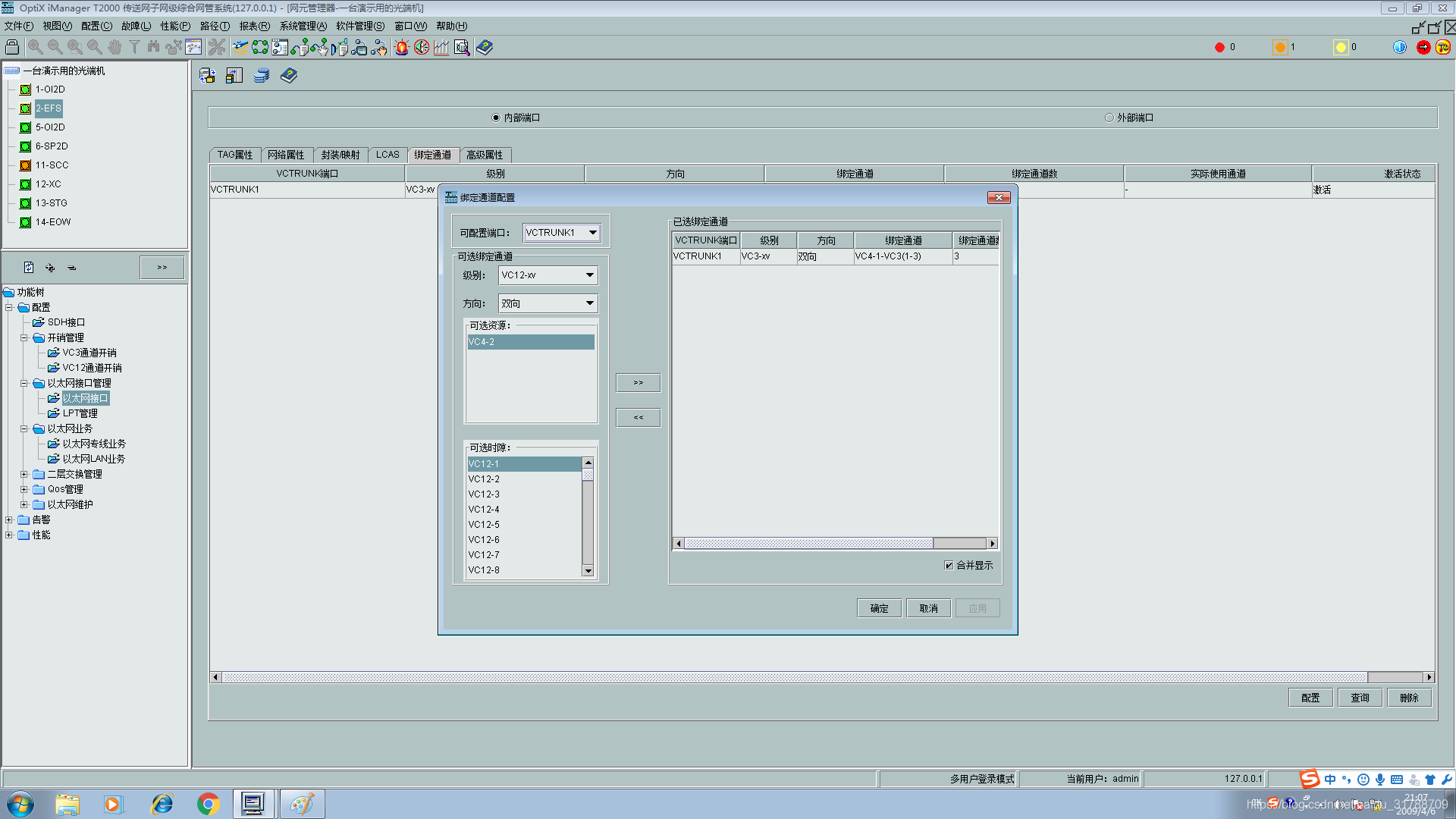
Task: Click the lock terminal padlock icon
Action: [12, 47]
